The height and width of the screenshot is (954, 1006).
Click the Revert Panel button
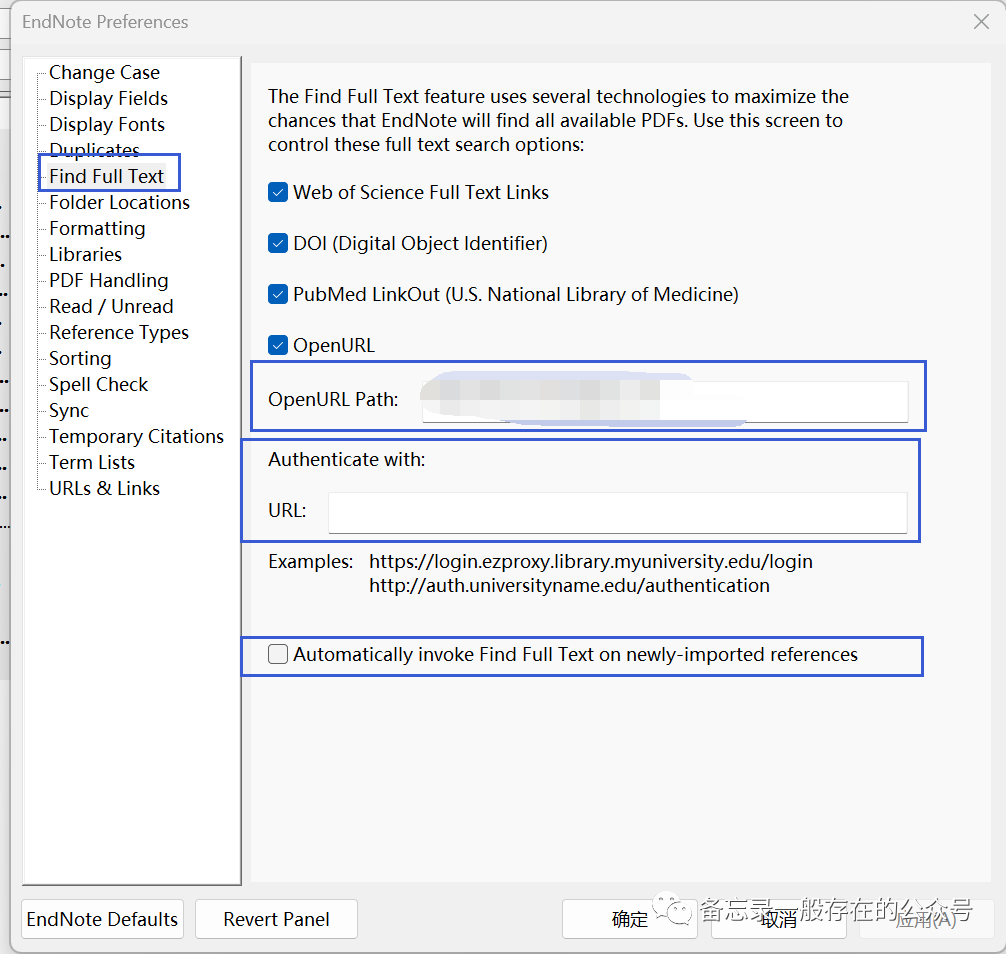click(x=277, y=919)
